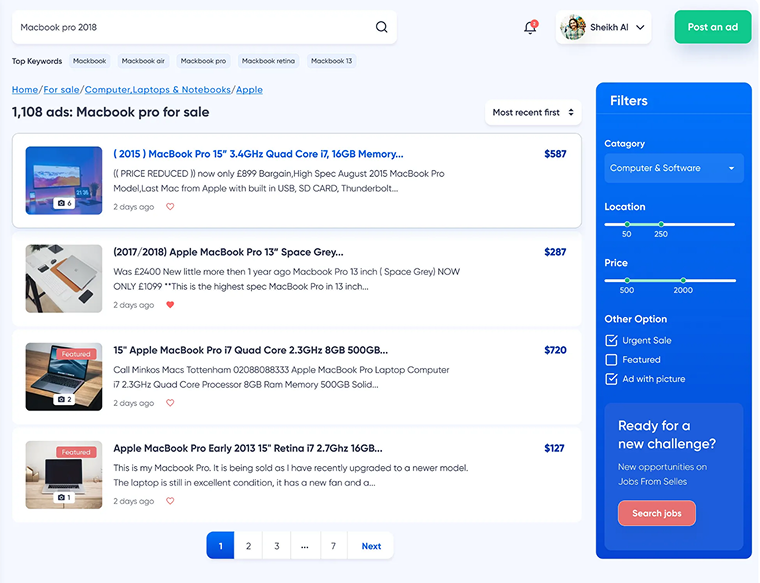The width and height of the screenshot is (760, 583).
Task: Click the Post an ad button
Action: [x=712, y=27]
